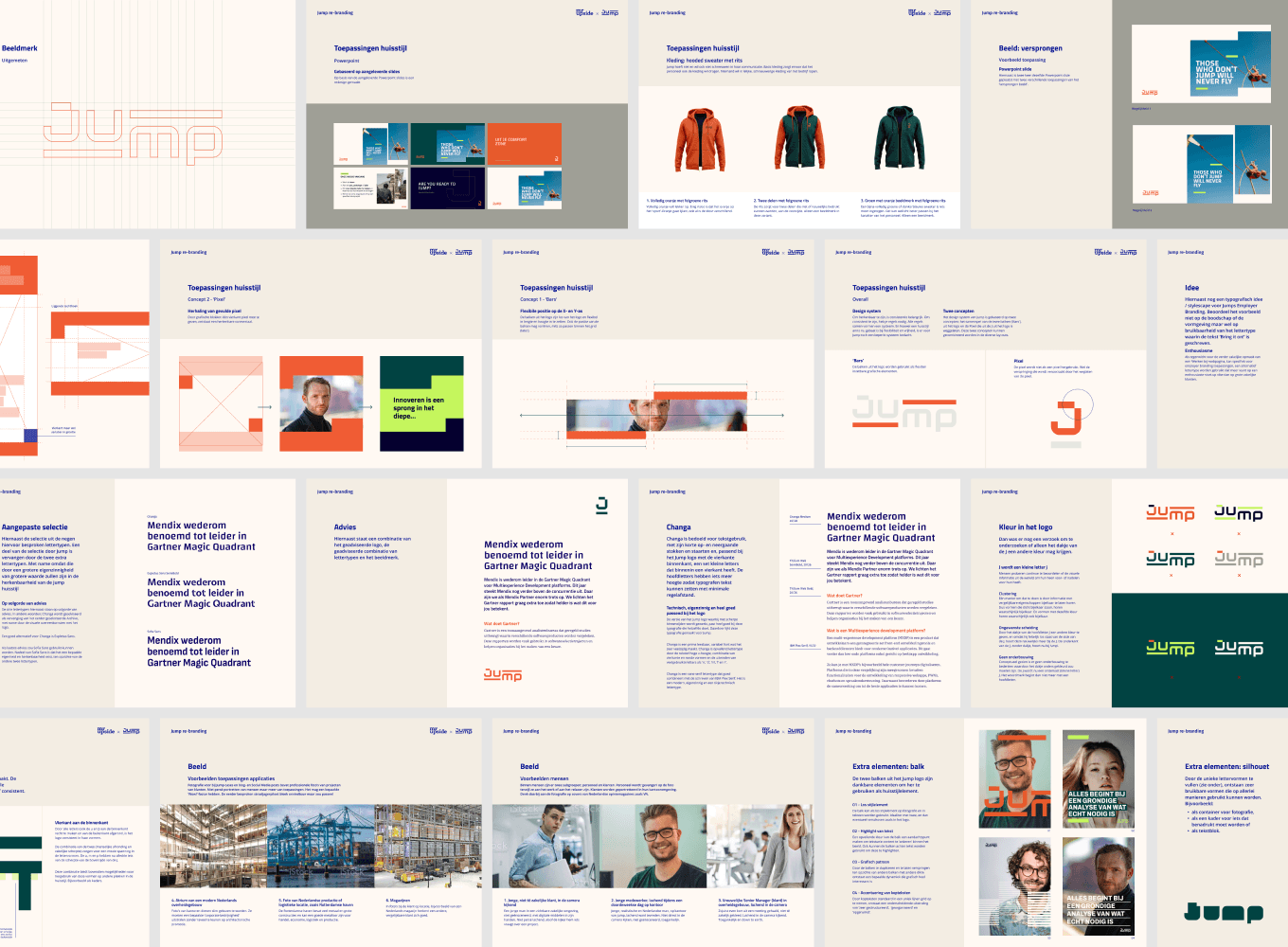Select the all dark green hoodie on the right
The image size is (1288, 947).
click(899, 137)
